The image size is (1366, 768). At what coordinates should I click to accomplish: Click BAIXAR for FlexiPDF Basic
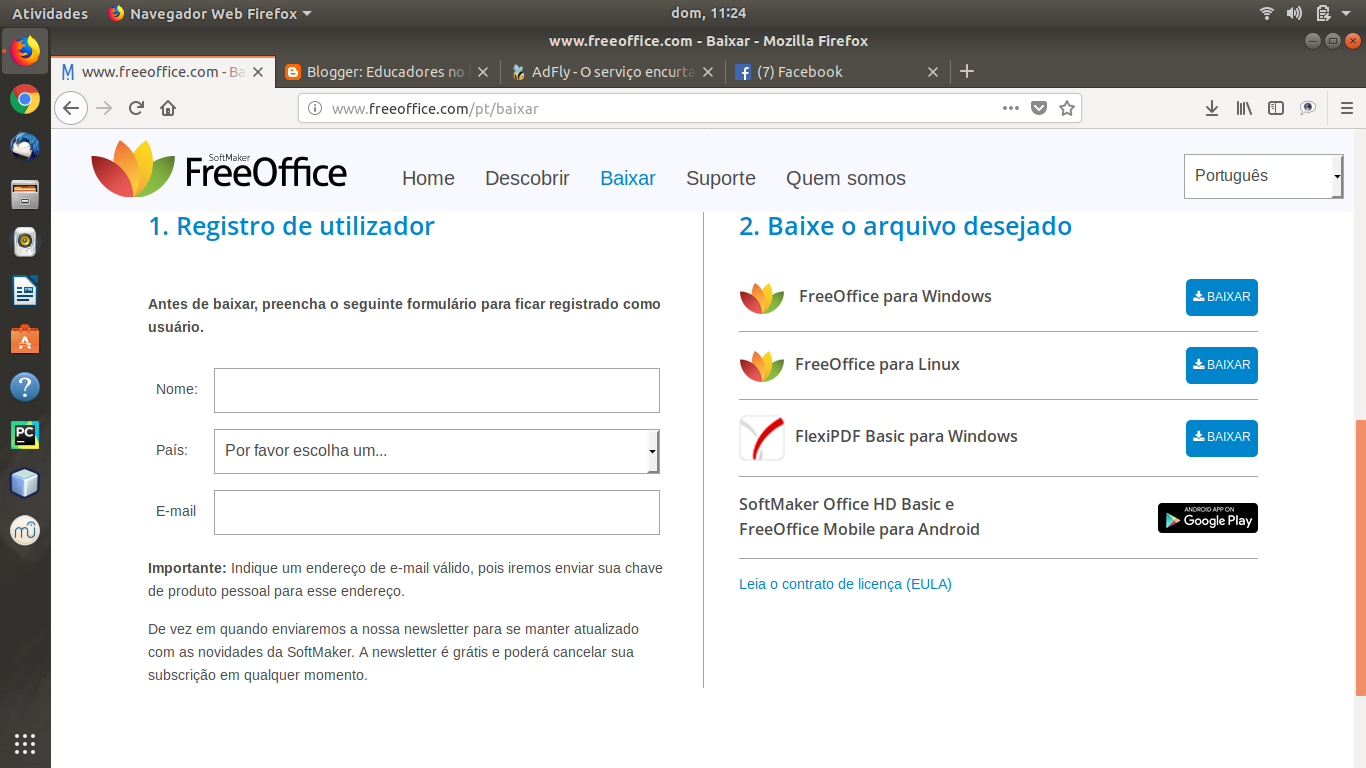(1222, 437)
